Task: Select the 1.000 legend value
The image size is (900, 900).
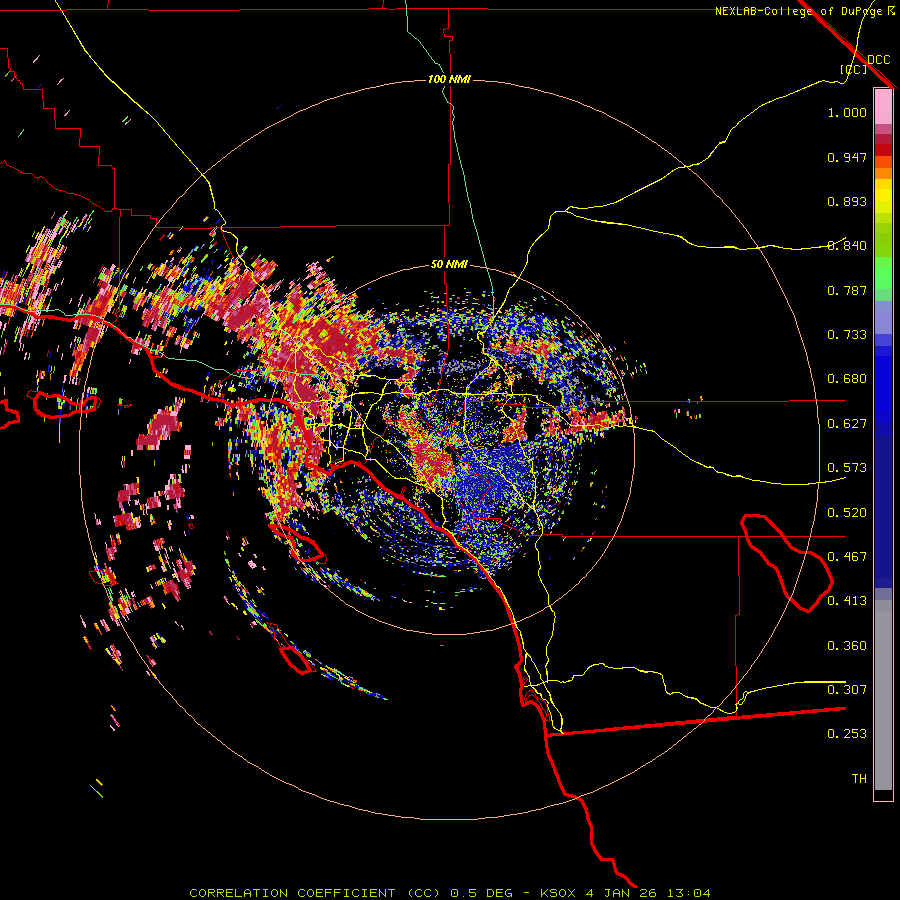Action: tap(847, 112)
